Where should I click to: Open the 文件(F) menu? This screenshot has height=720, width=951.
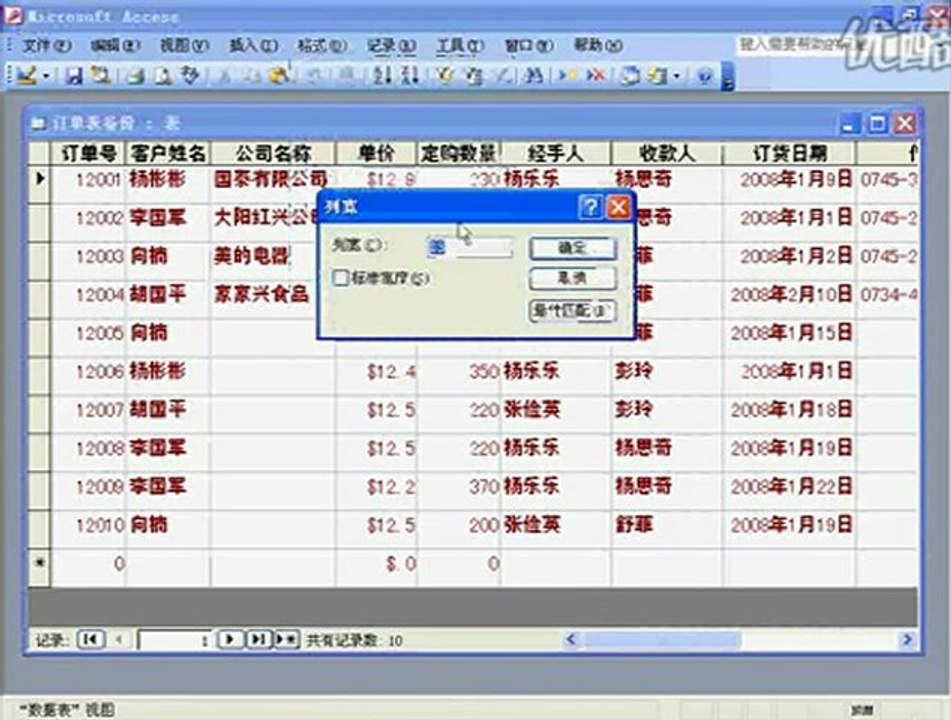click(46, 45)
